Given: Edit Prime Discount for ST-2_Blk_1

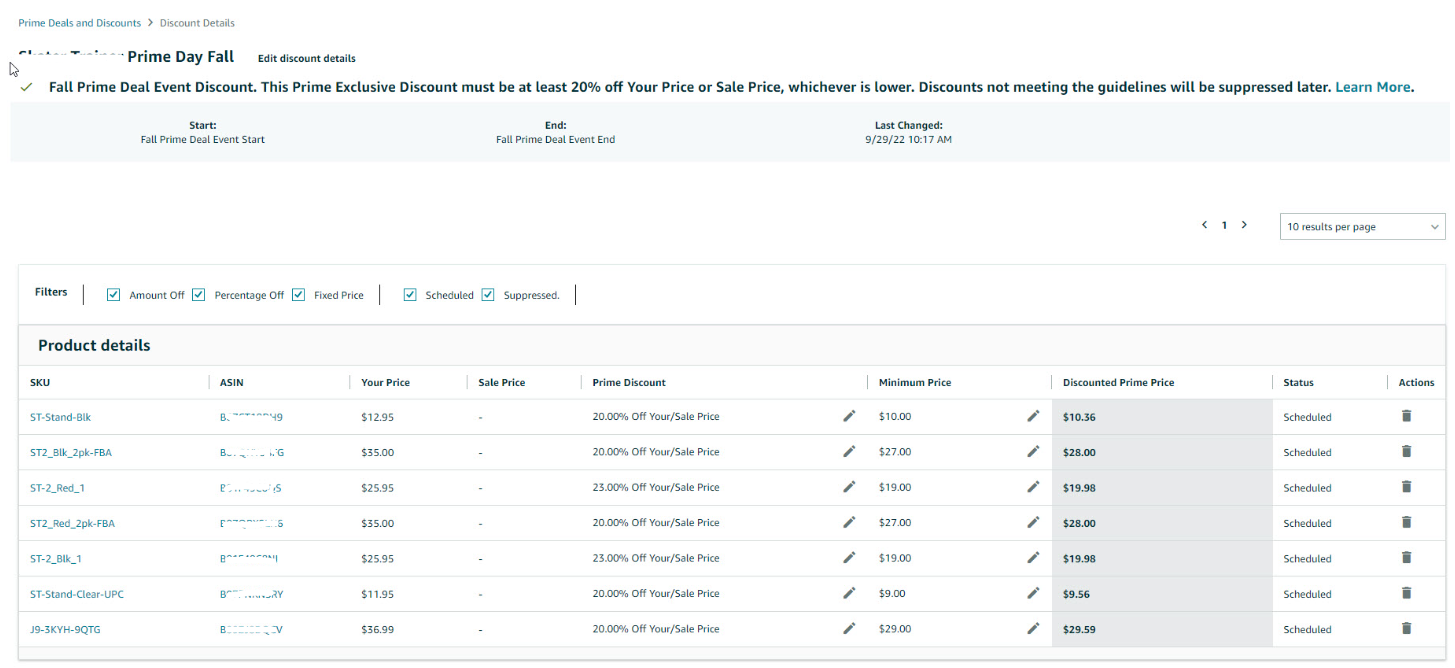Looking at the screenshot, I should 849,558.
